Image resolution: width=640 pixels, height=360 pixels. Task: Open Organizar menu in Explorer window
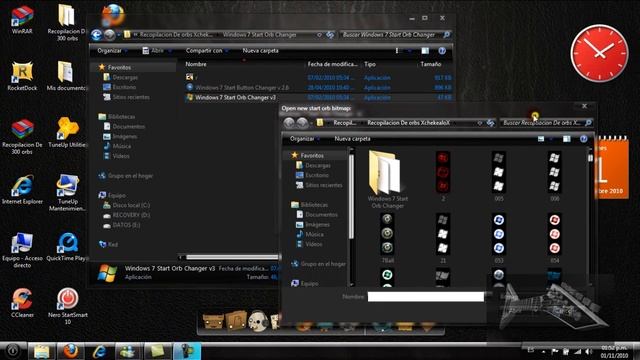point(112,51)
